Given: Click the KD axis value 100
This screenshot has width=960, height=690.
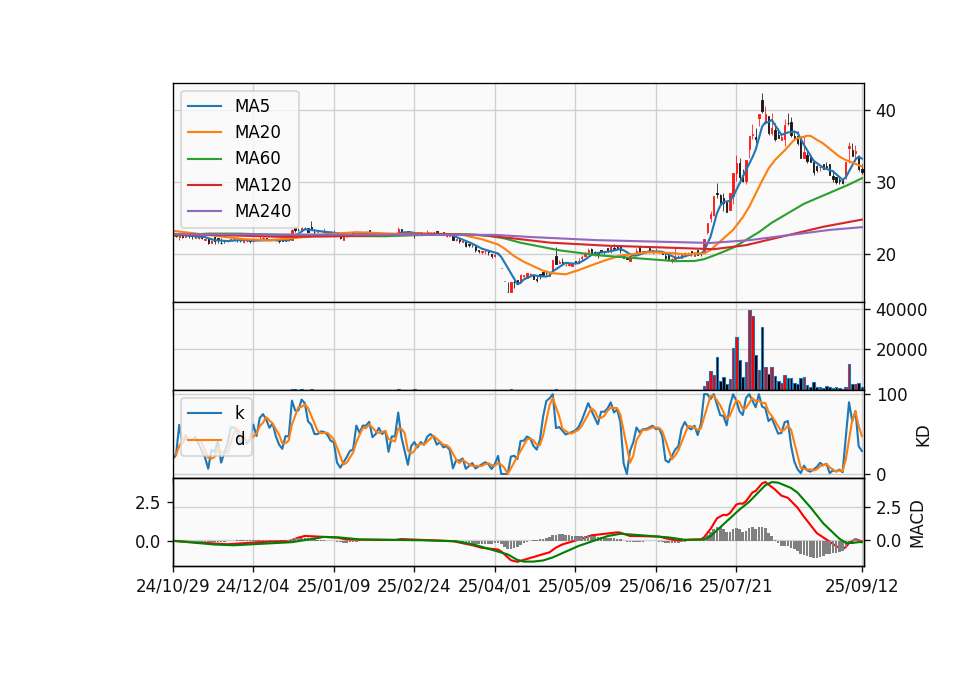Looking at the screenshot, I should [x=891, y=396].
